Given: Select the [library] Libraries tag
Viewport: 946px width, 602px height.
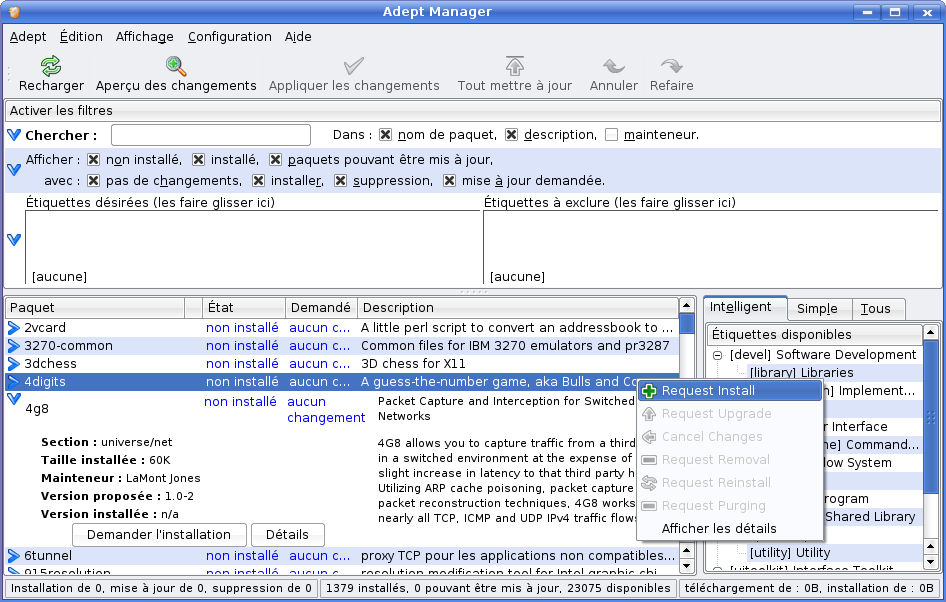Looking at the screenshot, I should [801, 373].
